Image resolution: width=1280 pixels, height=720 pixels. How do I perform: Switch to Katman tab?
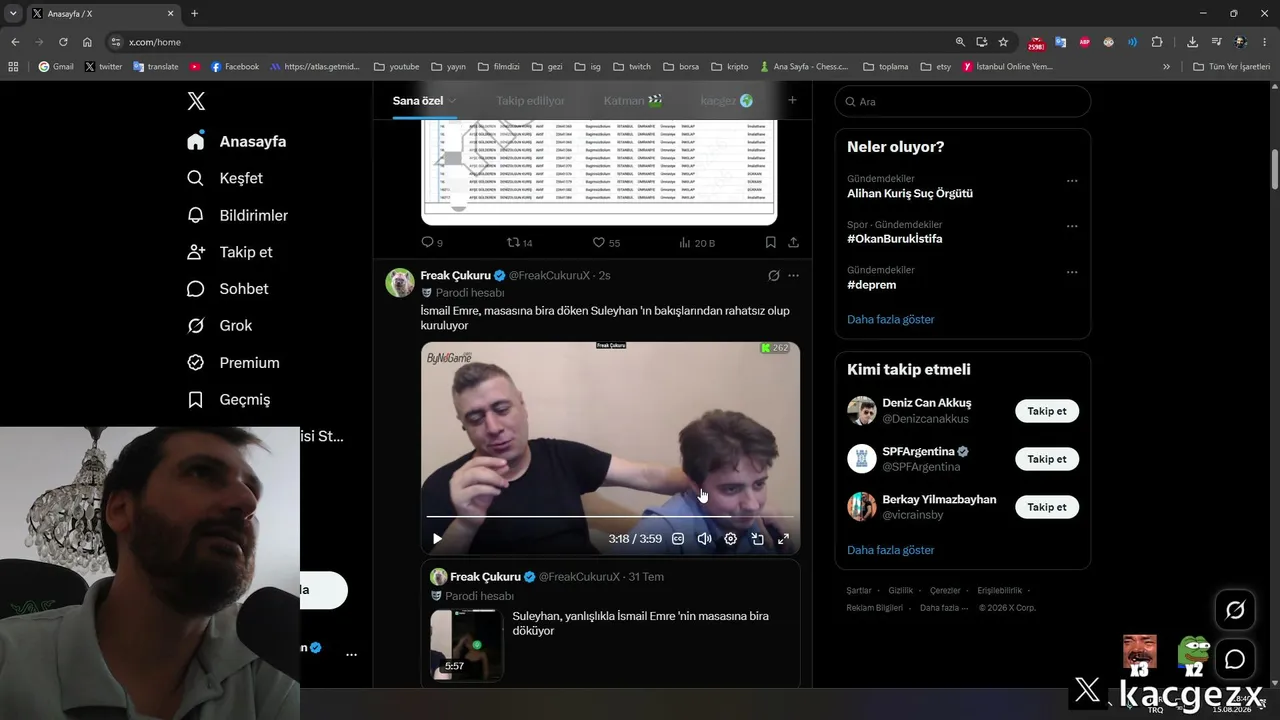point(633,101)
